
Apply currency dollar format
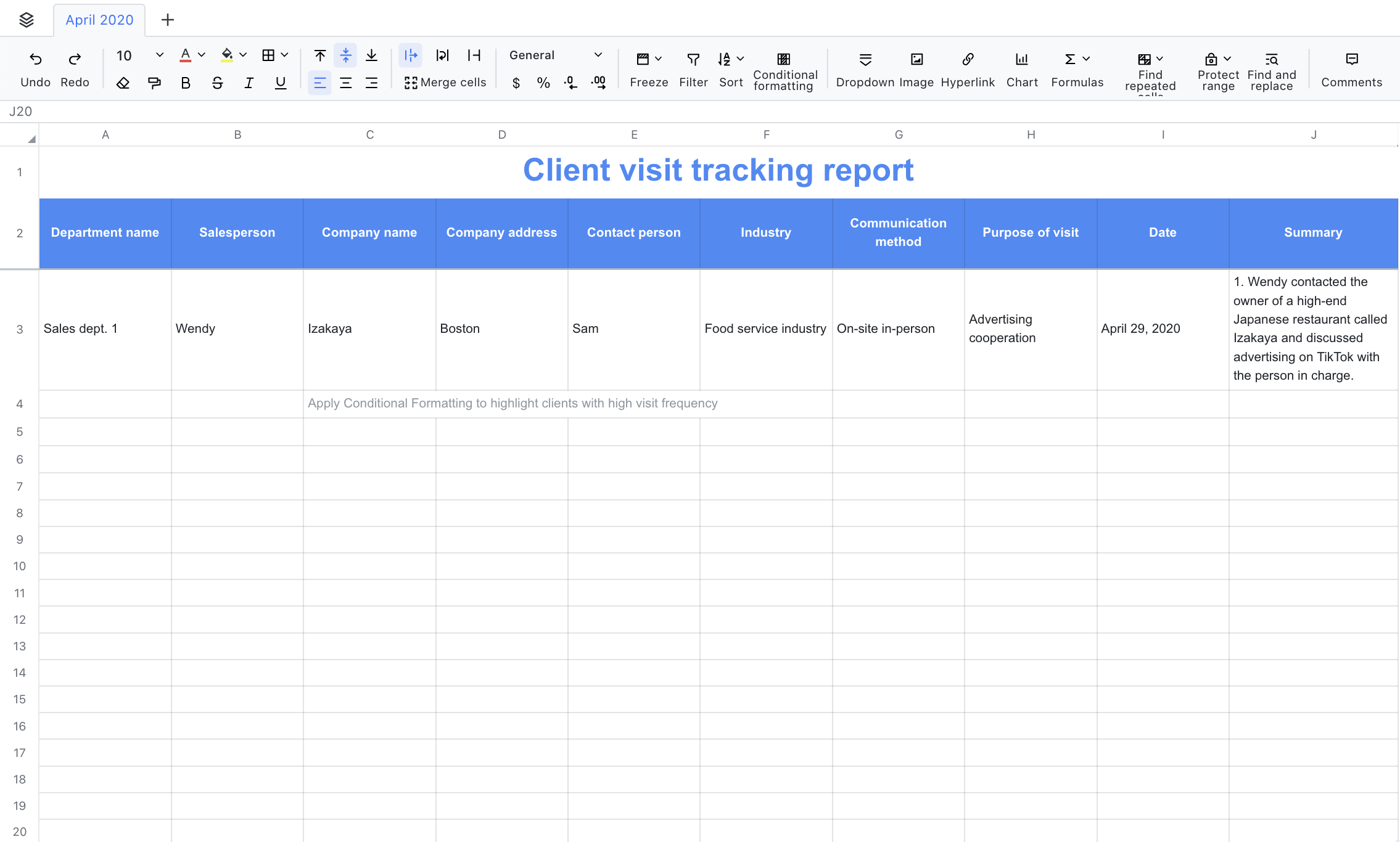516,83
